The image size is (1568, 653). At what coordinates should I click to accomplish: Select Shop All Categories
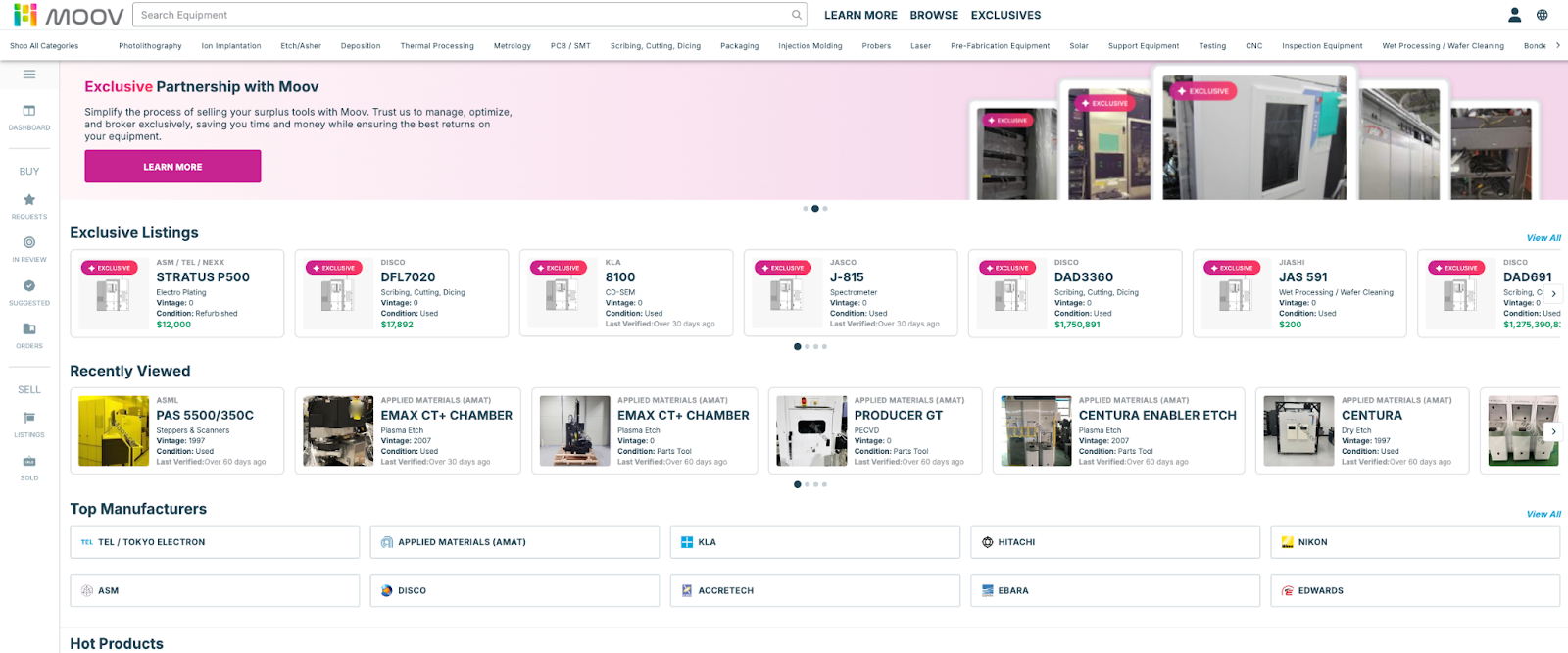[44, 46]
